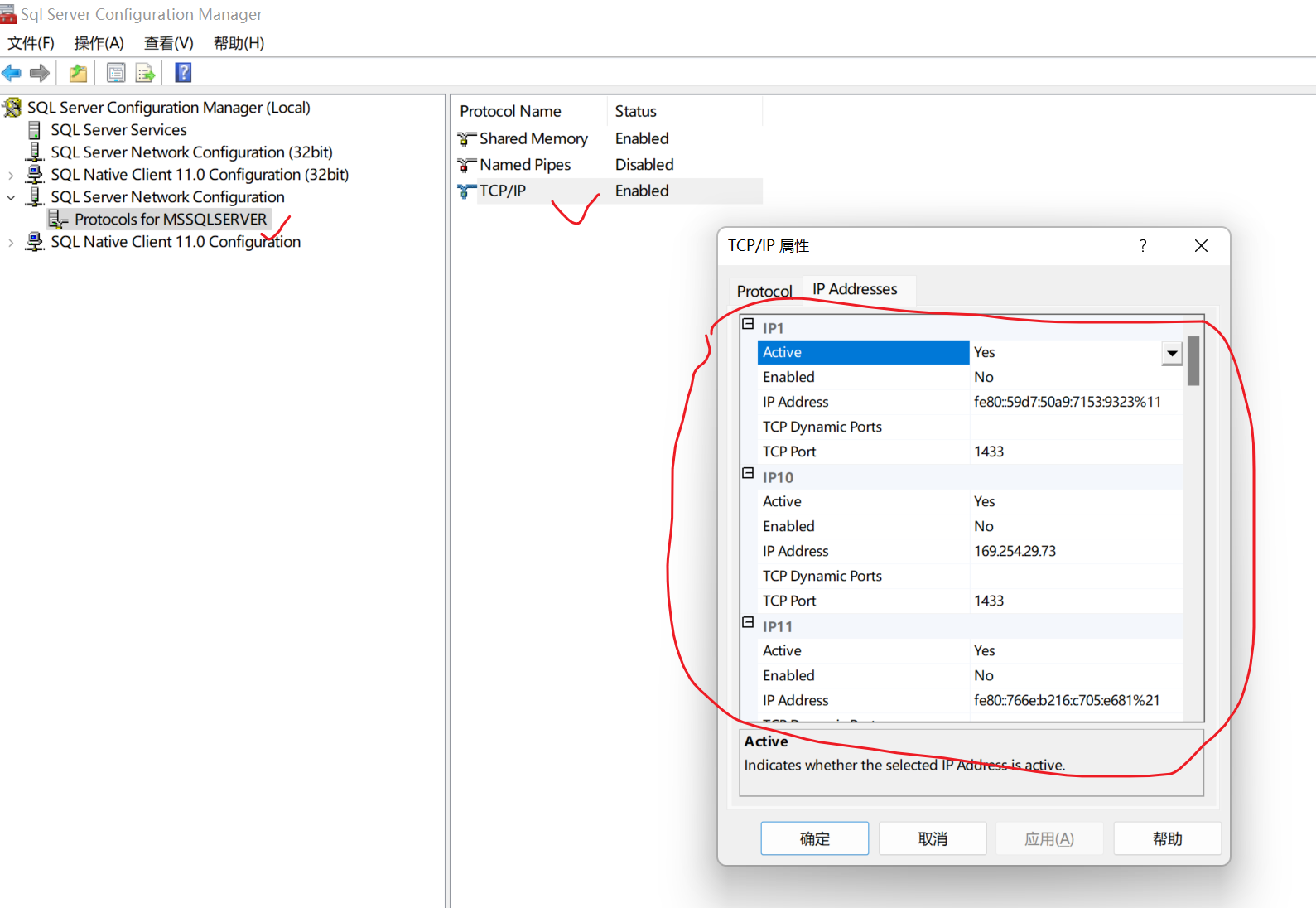Select the IP1 Active property row label
The width and height of the screenshot is (1316, 908).
pyautogui.click(x=863, y=353)
